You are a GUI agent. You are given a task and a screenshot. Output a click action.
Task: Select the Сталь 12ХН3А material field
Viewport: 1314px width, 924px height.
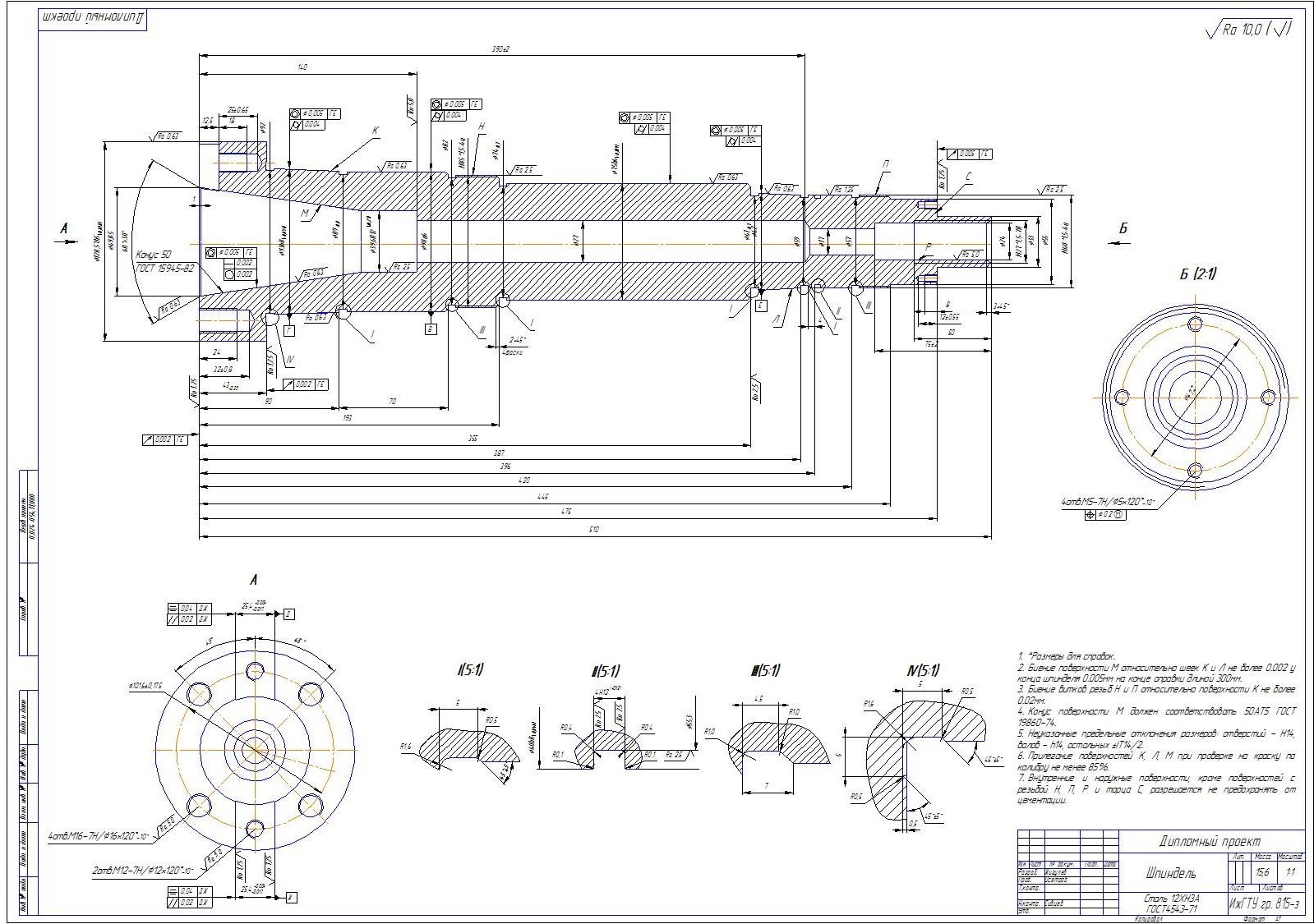1170,903
